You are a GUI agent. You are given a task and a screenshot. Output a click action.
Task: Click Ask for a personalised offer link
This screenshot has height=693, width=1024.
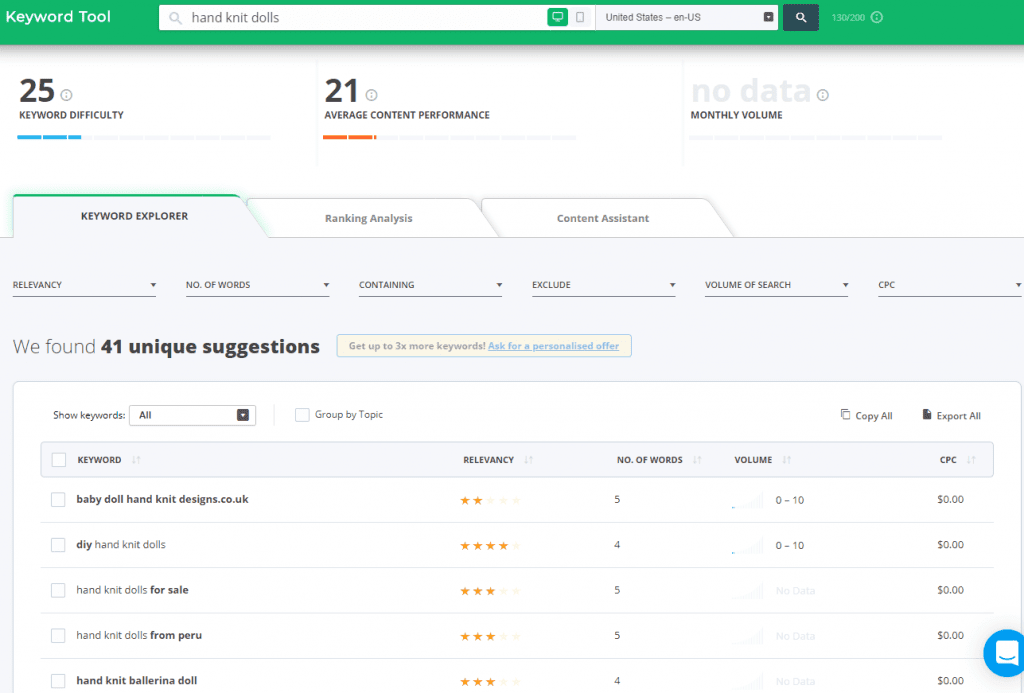[x=553, y=346]
